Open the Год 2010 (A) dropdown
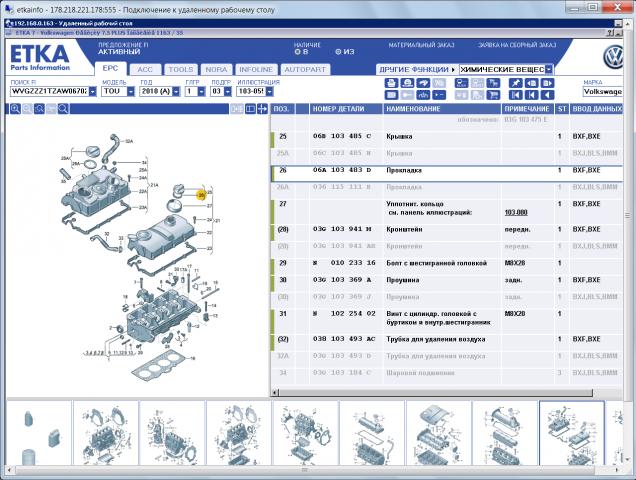Viewport: 636px width, 480px height. coord(176,91)
